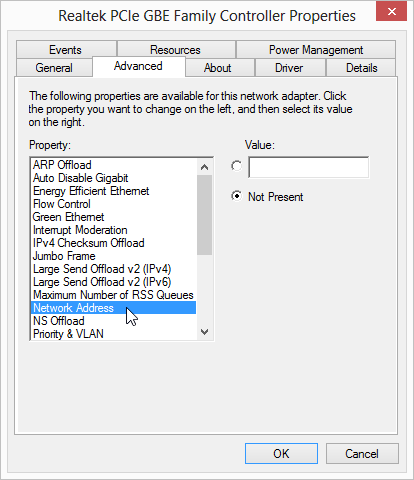Click the property list scrollbar thumb
Screen dimensions: 414x480
205,215
